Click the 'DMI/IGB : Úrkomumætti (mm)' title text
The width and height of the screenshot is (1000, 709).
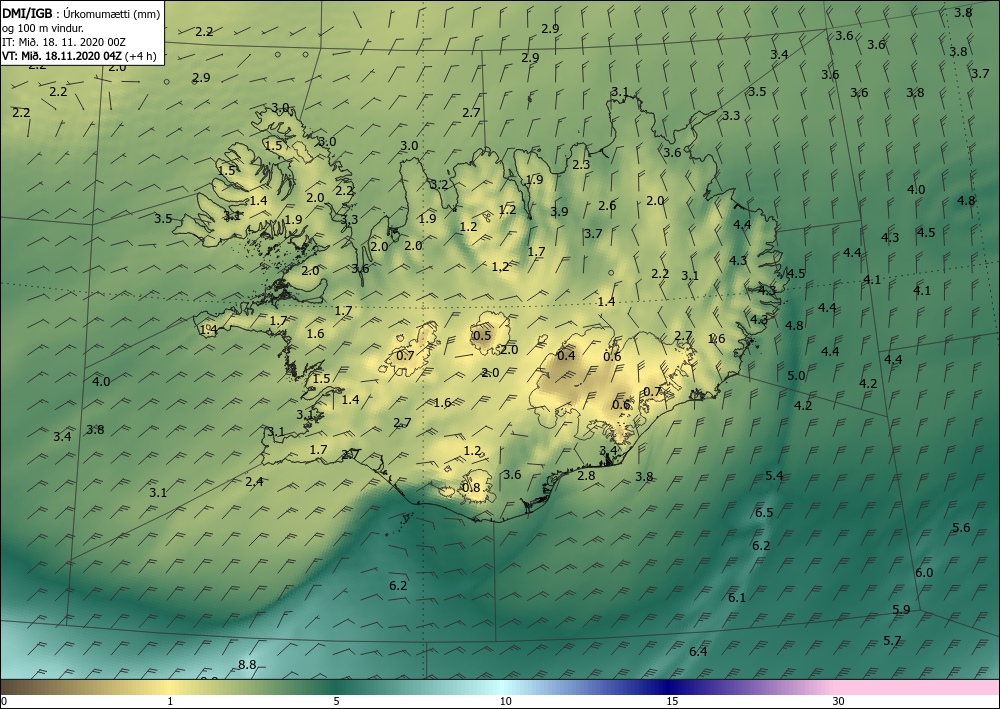(81, 13)
